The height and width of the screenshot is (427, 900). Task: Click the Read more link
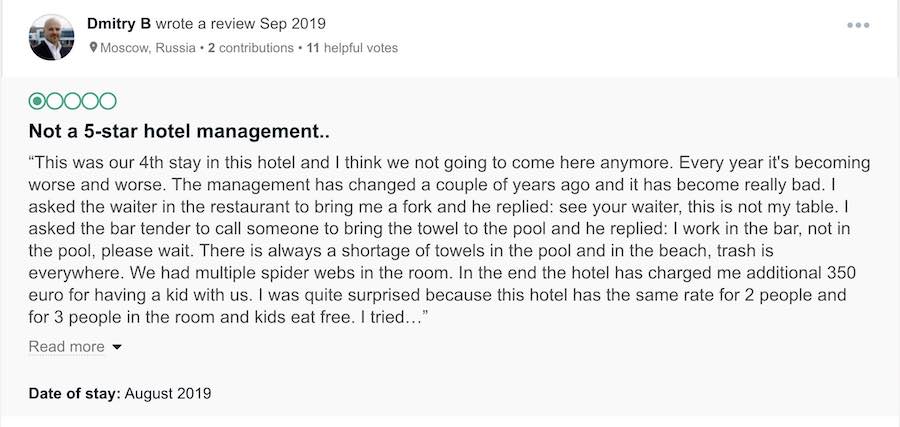click(66, 347)
